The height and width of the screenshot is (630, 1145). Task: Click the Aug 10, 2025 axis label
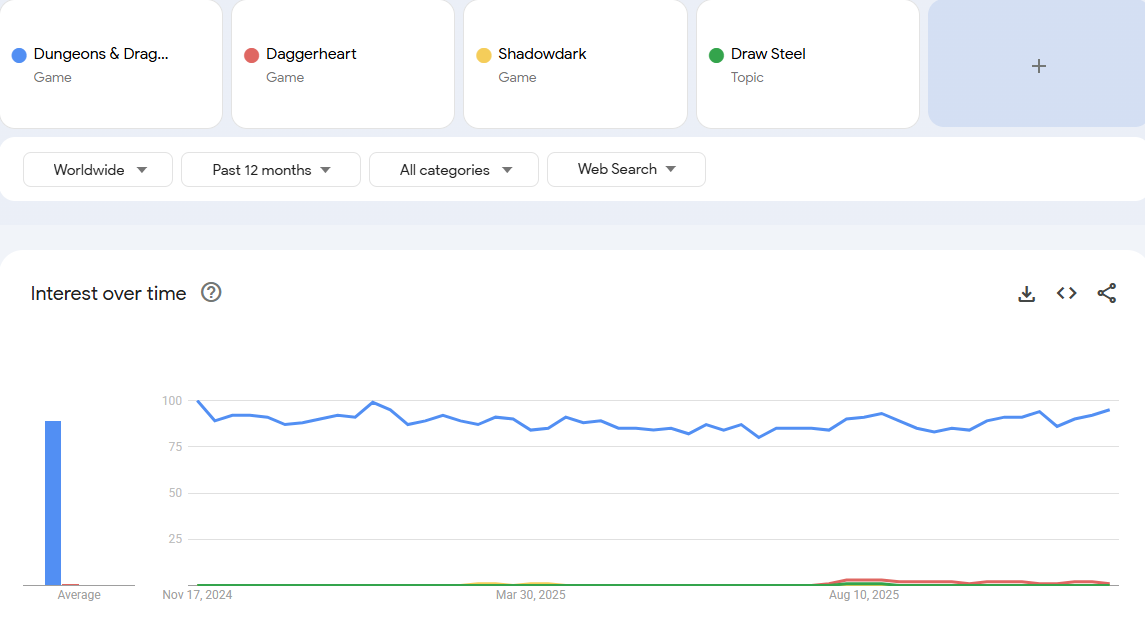864,595
